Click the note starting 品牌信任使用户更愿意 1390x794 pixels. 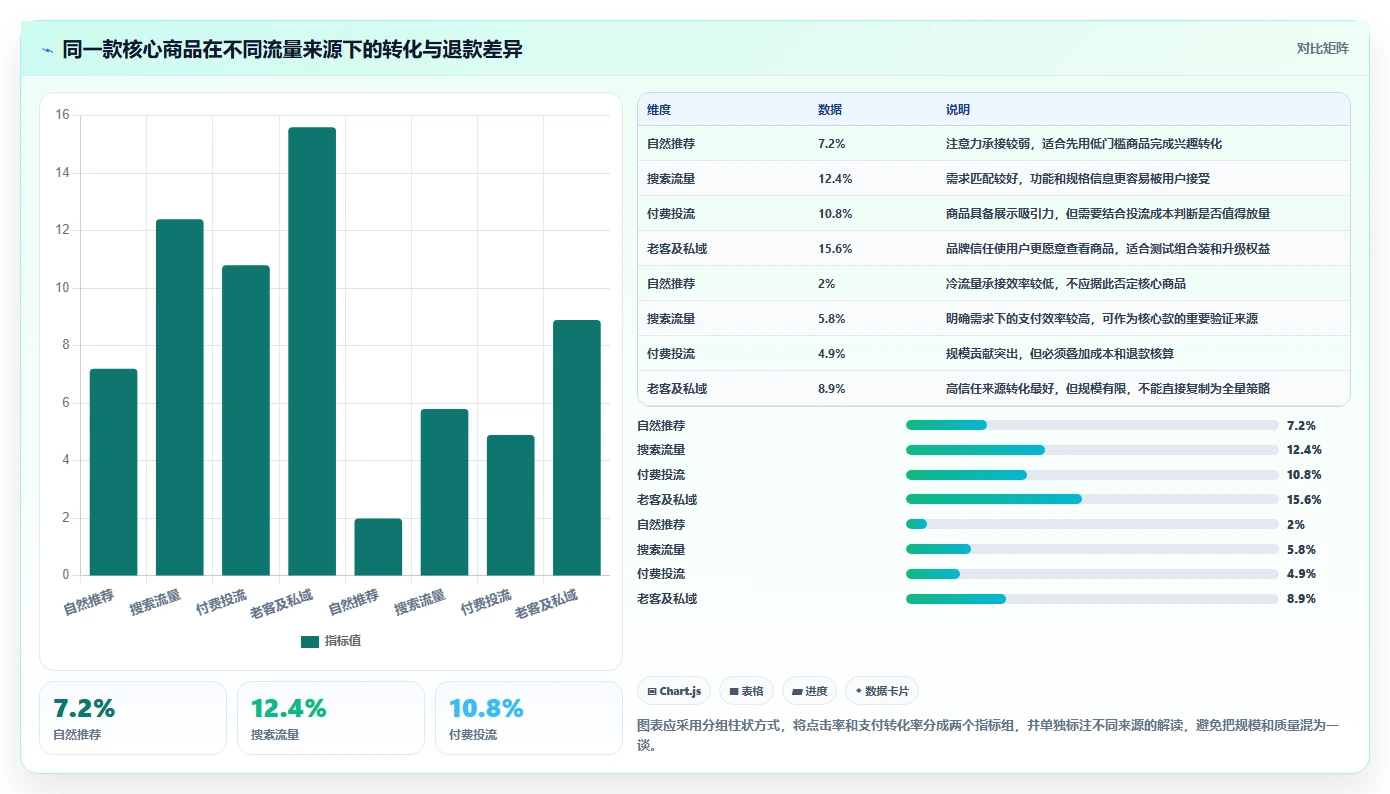pos(1108,249)
